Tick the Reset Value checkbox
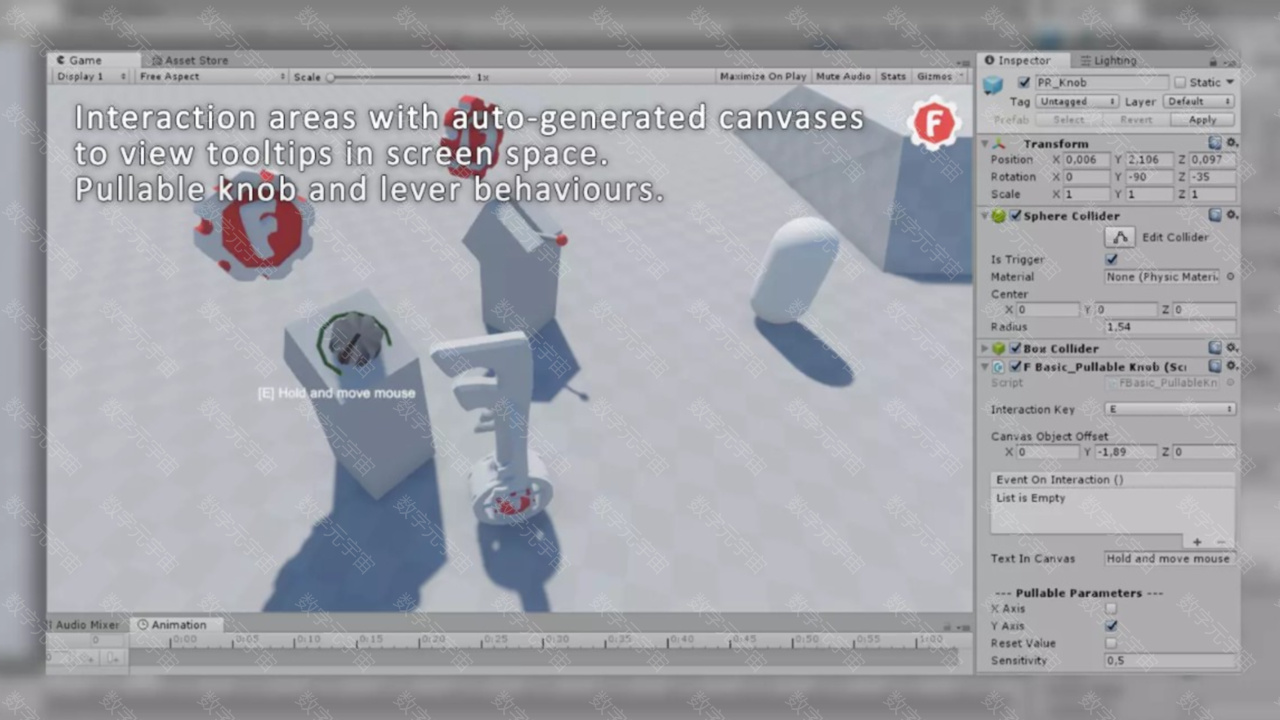The image size is (1280, 720). coord(1111,643)
